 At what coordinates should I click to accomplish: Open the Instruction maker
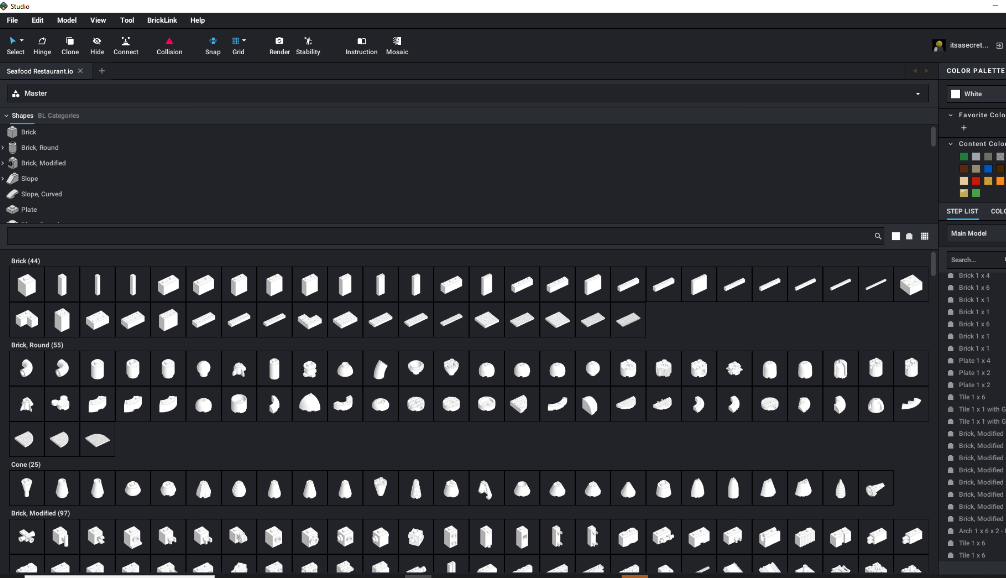361,45
